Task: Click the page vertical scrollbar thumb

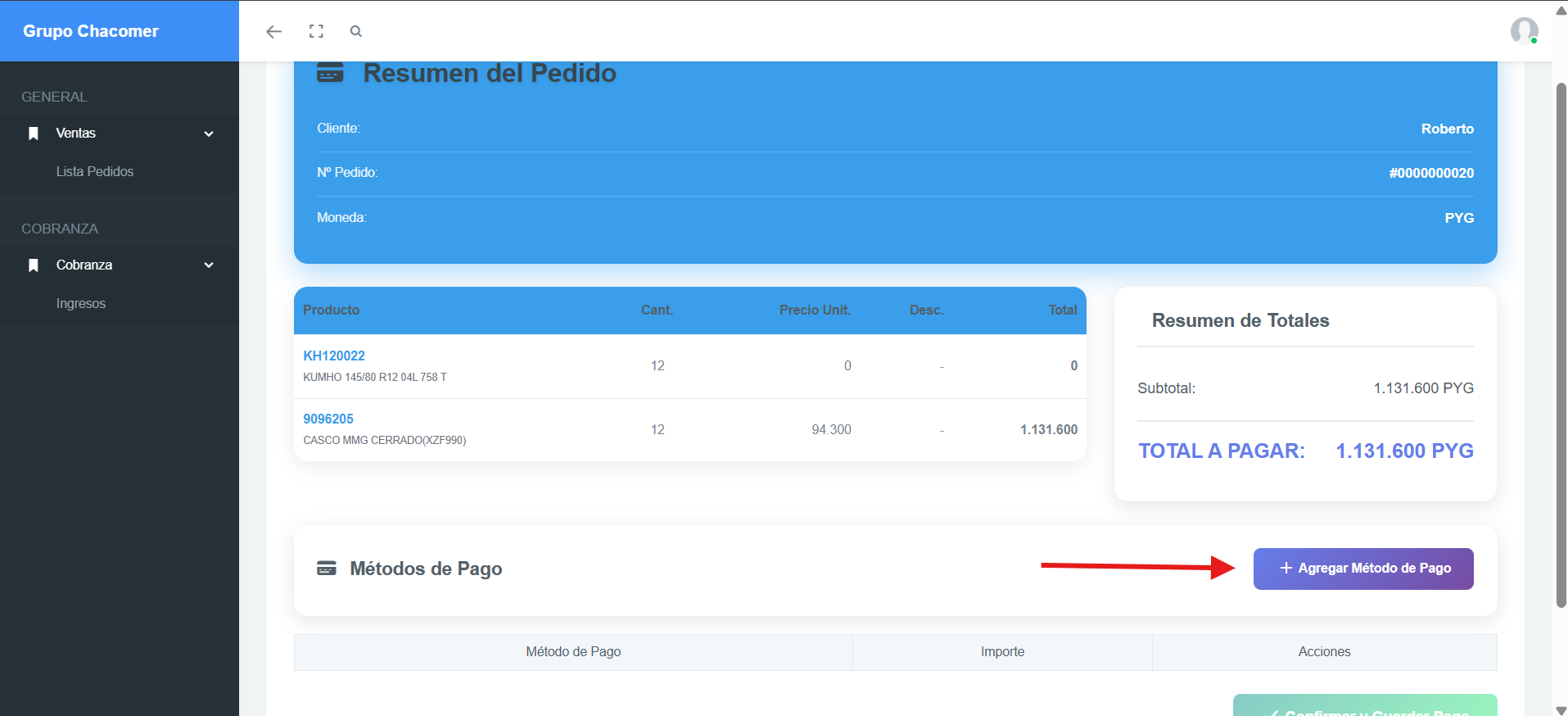Action: 1561,344
